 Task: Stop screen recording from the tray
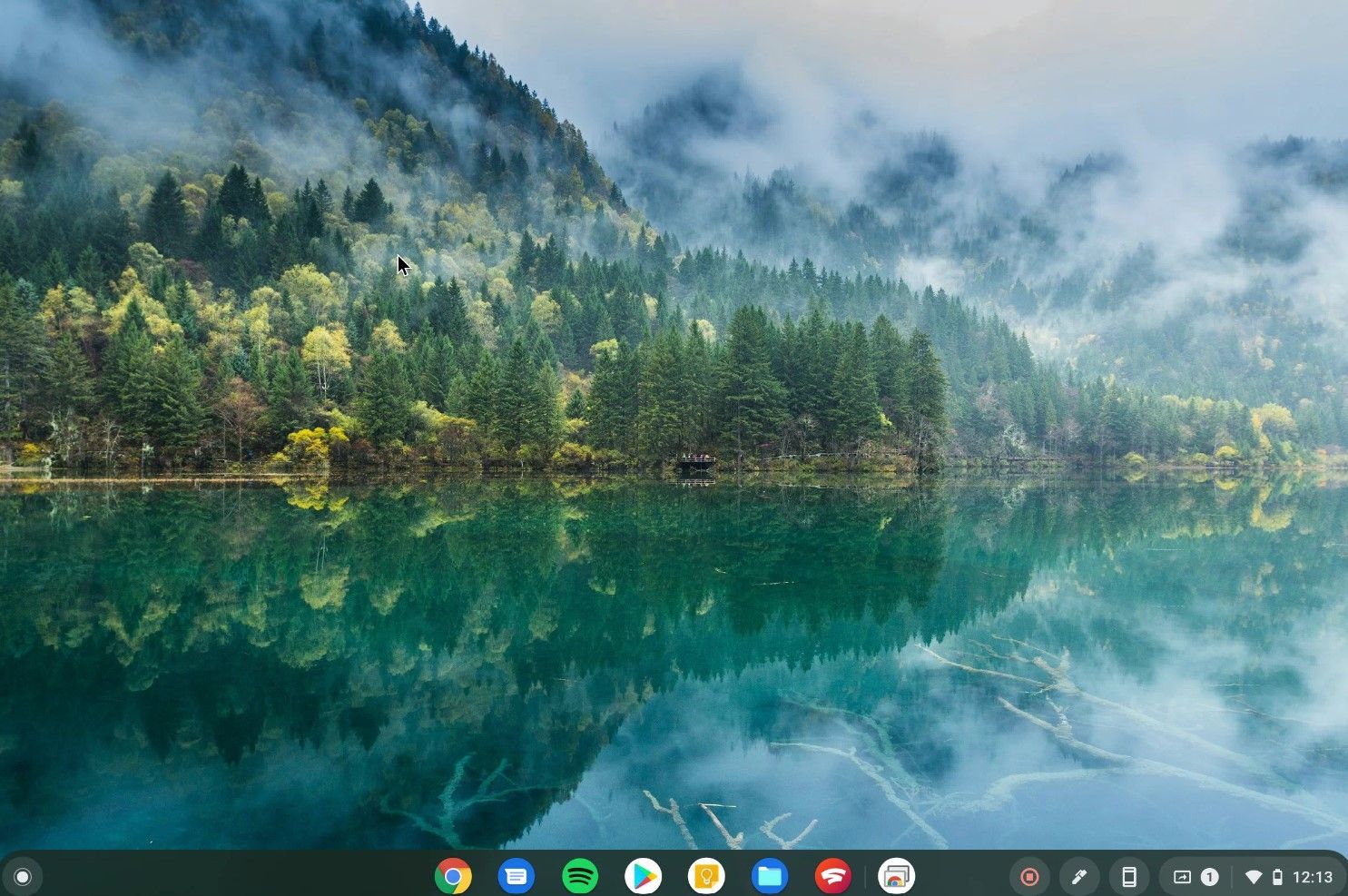click(x=1029, y=877)
